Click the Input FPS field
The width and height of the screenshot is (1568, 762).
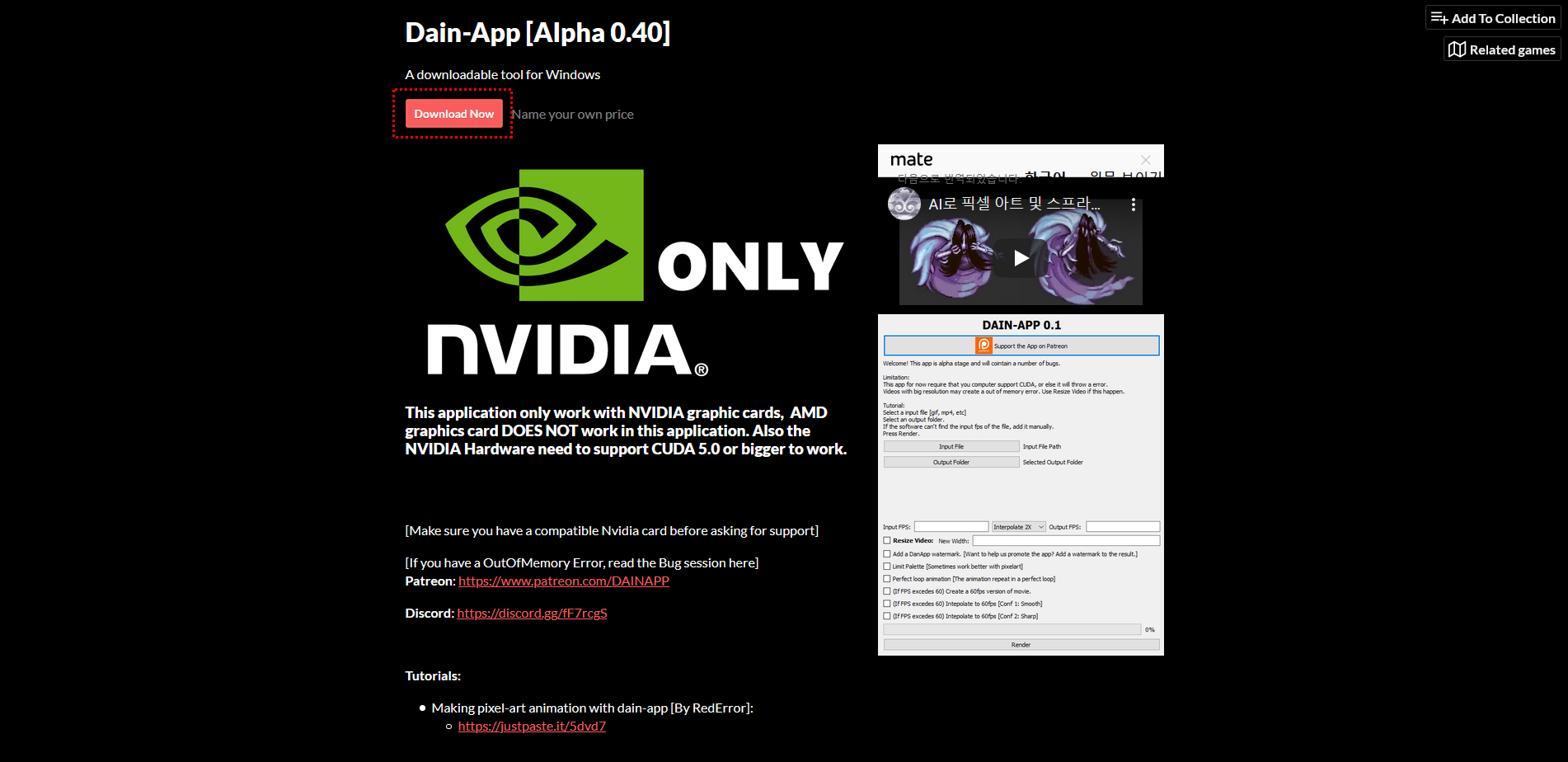coord(951,527)
